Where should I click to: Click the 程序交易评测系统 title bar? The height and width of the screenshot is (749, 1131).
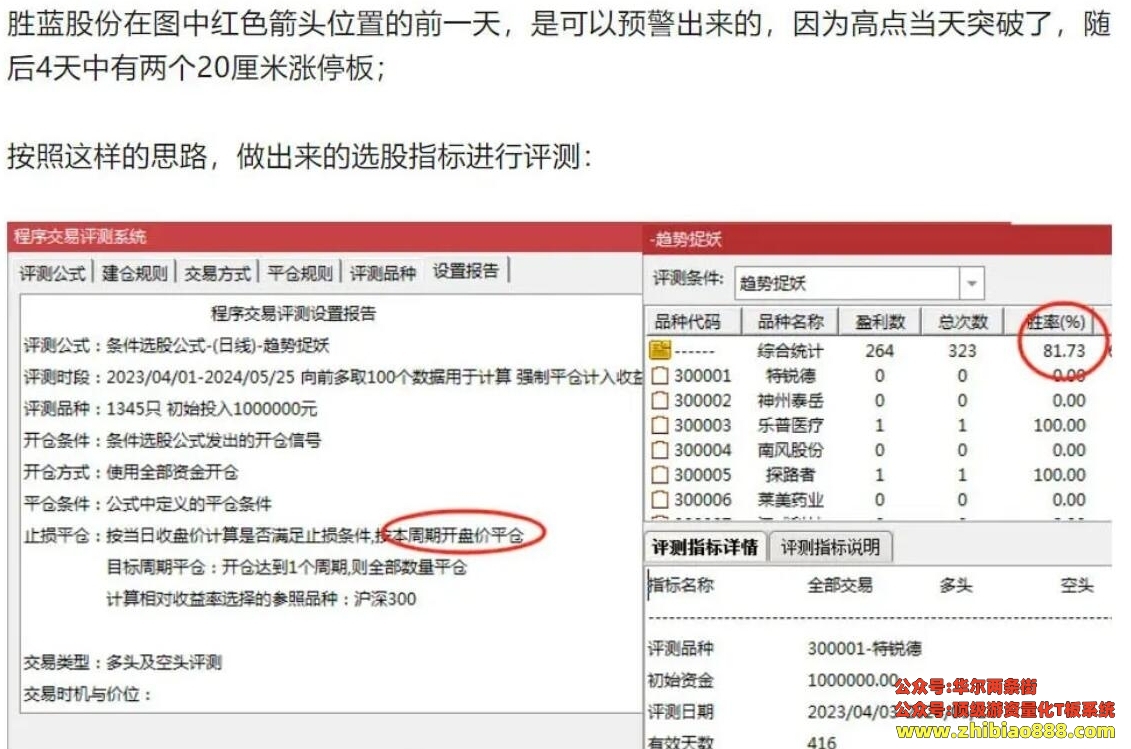(x=325, y=237)
